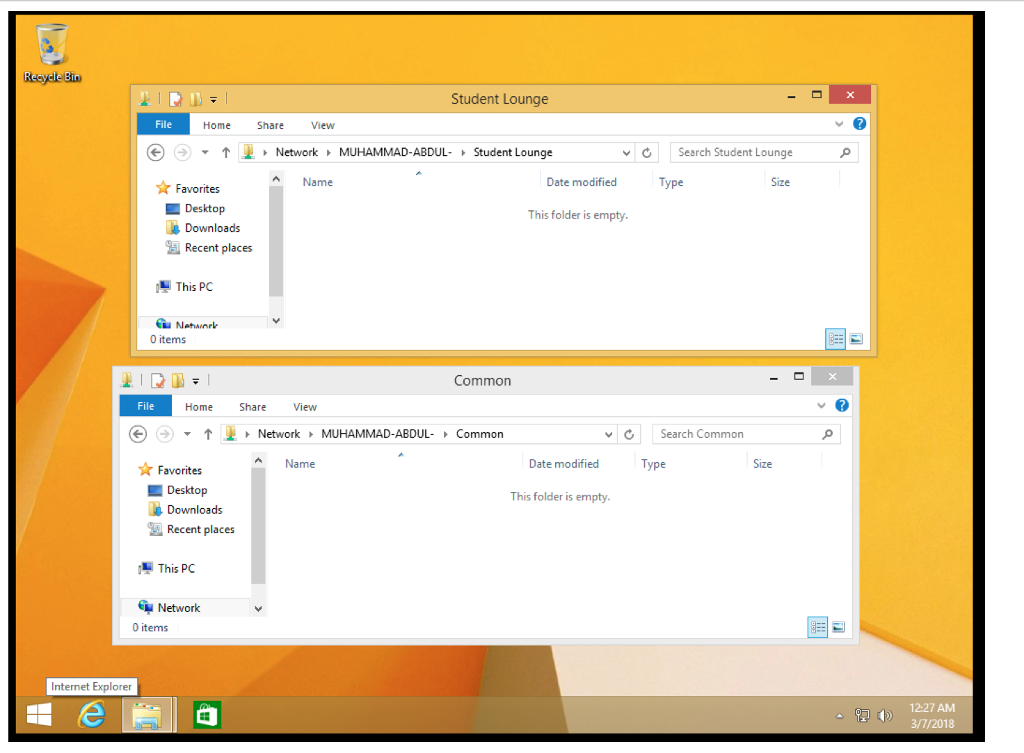Switch to large icons view in Common window

tap(839, 627)
